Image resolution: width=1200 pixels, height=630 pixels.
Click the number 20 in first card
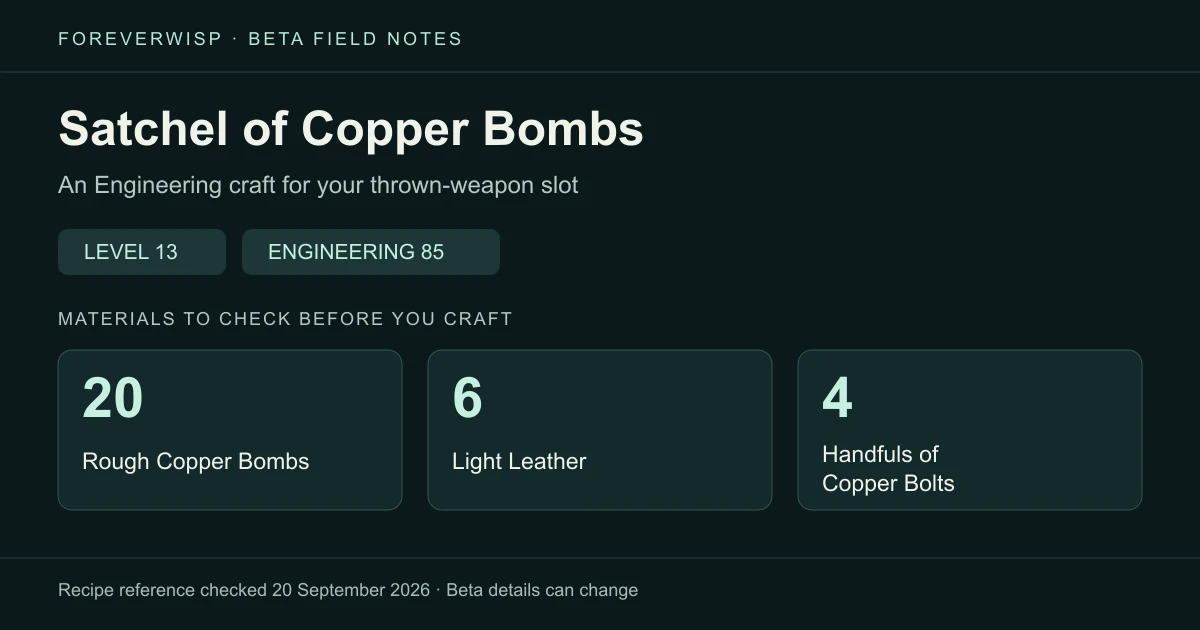coord(113,397)
